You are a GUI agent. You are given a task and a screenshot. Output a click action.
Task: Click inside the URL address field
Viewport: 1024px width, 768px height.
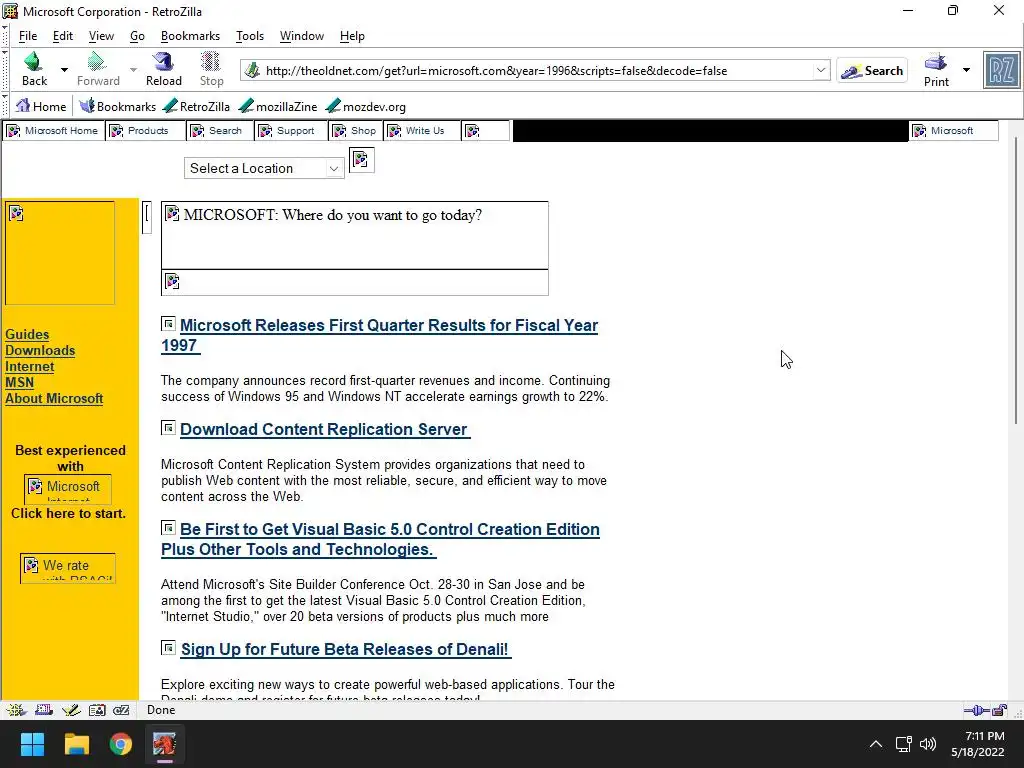(x=536, y=71)
